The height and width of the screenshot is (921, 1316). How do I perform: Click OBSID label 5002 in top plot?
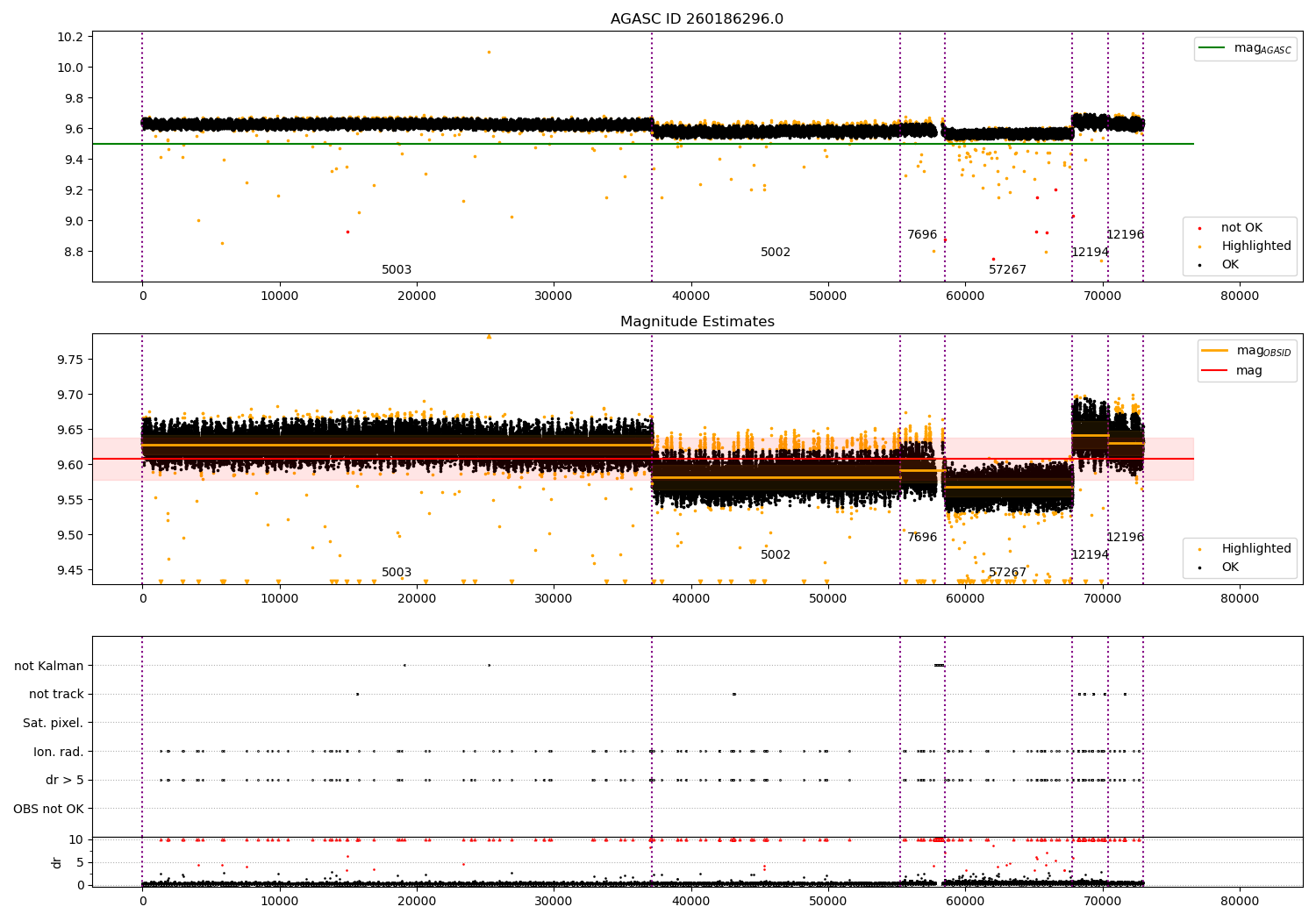[x=776, y=253]
